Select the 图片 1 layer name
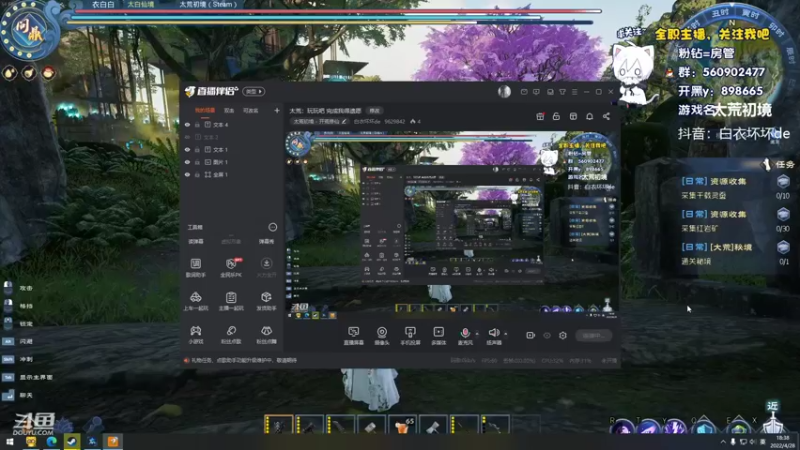The image size is (800, 450). pyautogui.click(x=220, y=162)
